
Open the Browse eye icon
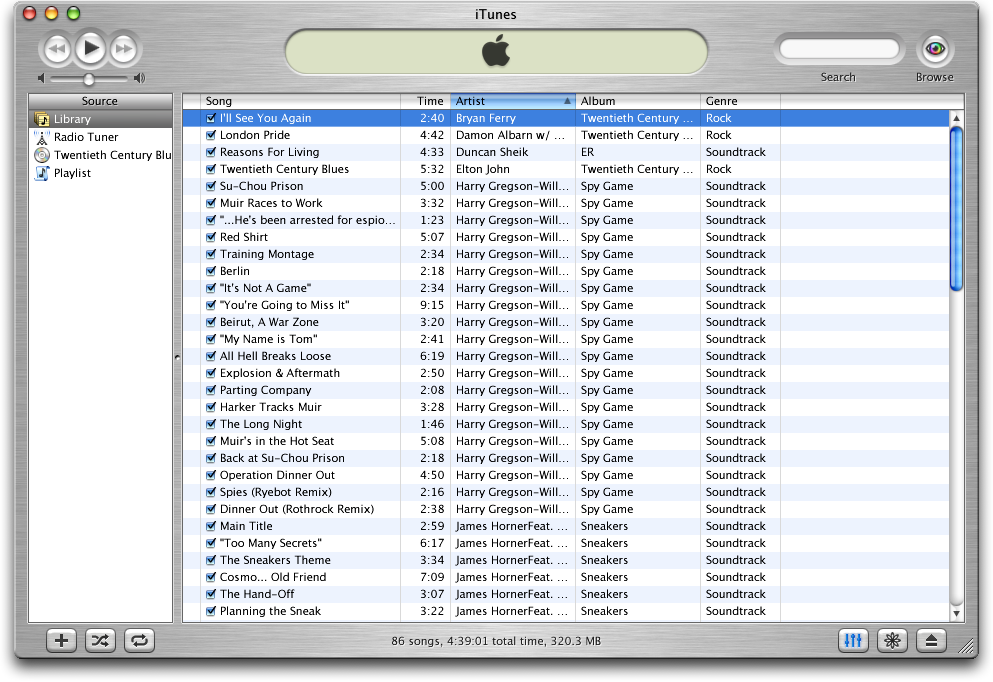click(934, 48)
